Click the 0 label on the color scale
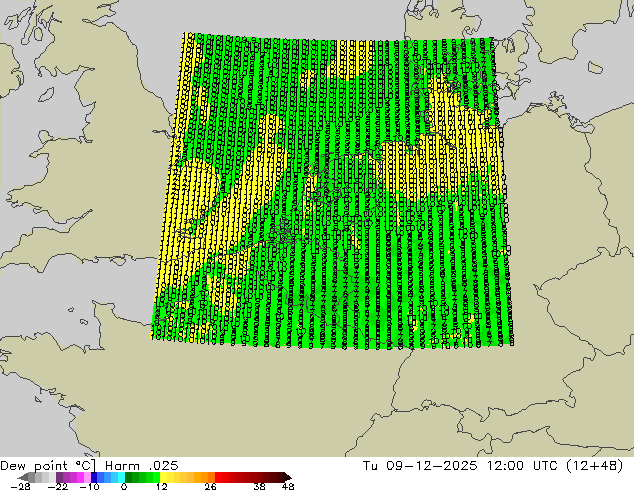Screen dimensions: 634x490 coord(124,486)
